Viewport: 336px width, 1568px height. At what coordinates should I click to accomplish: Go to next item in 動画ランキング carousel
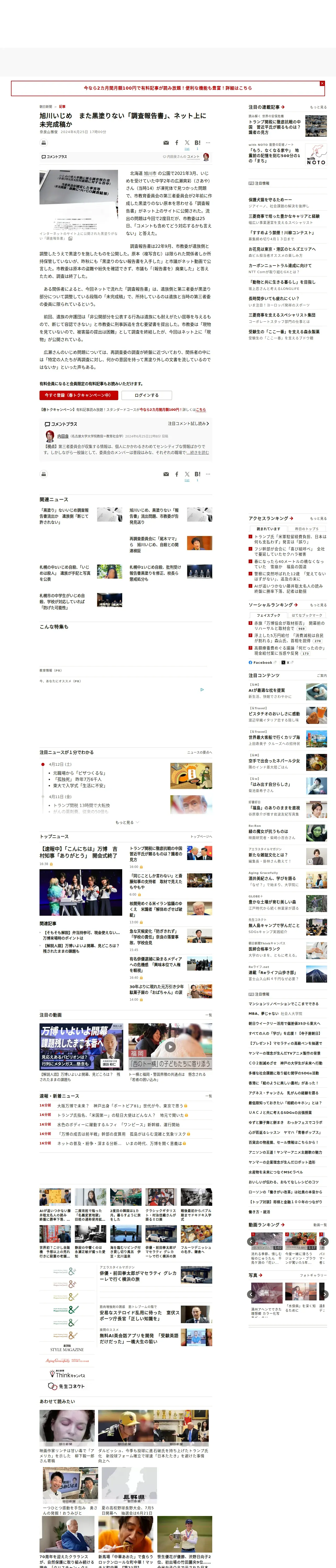[x=324, y=1242]
